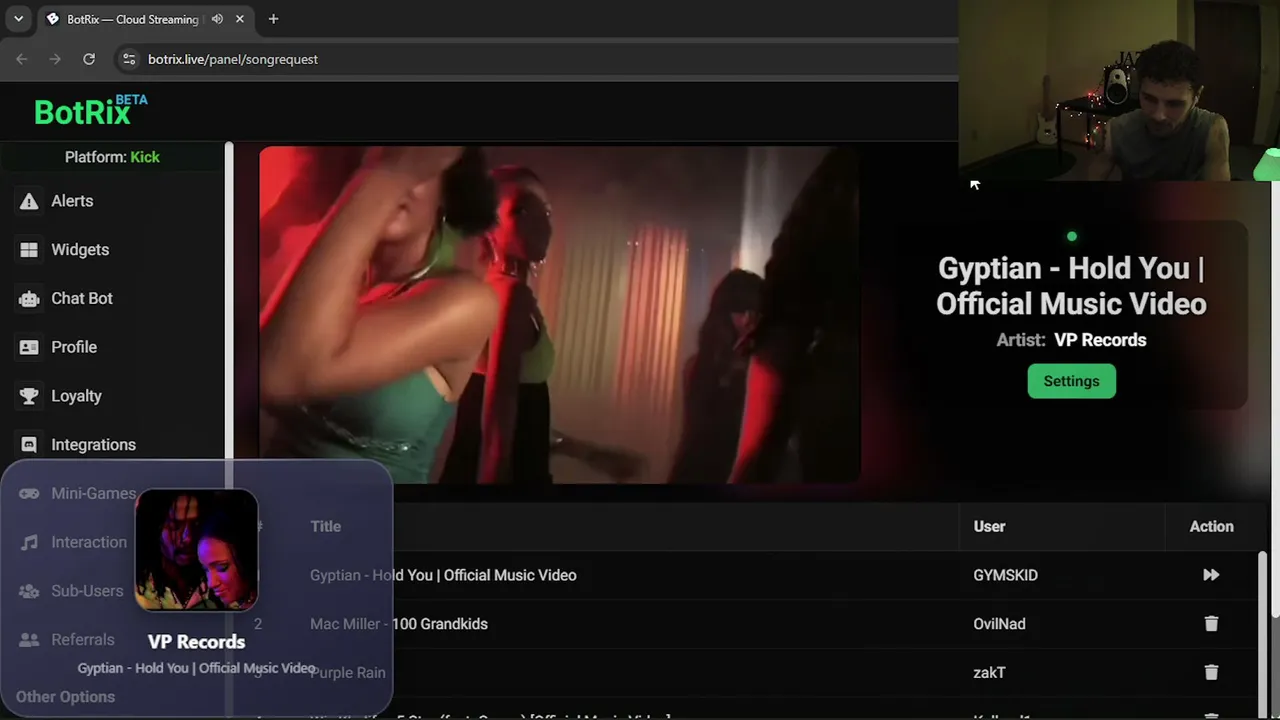View site information next to the URL
Screen dimensions: 1280x720
[x=129, y=59]
